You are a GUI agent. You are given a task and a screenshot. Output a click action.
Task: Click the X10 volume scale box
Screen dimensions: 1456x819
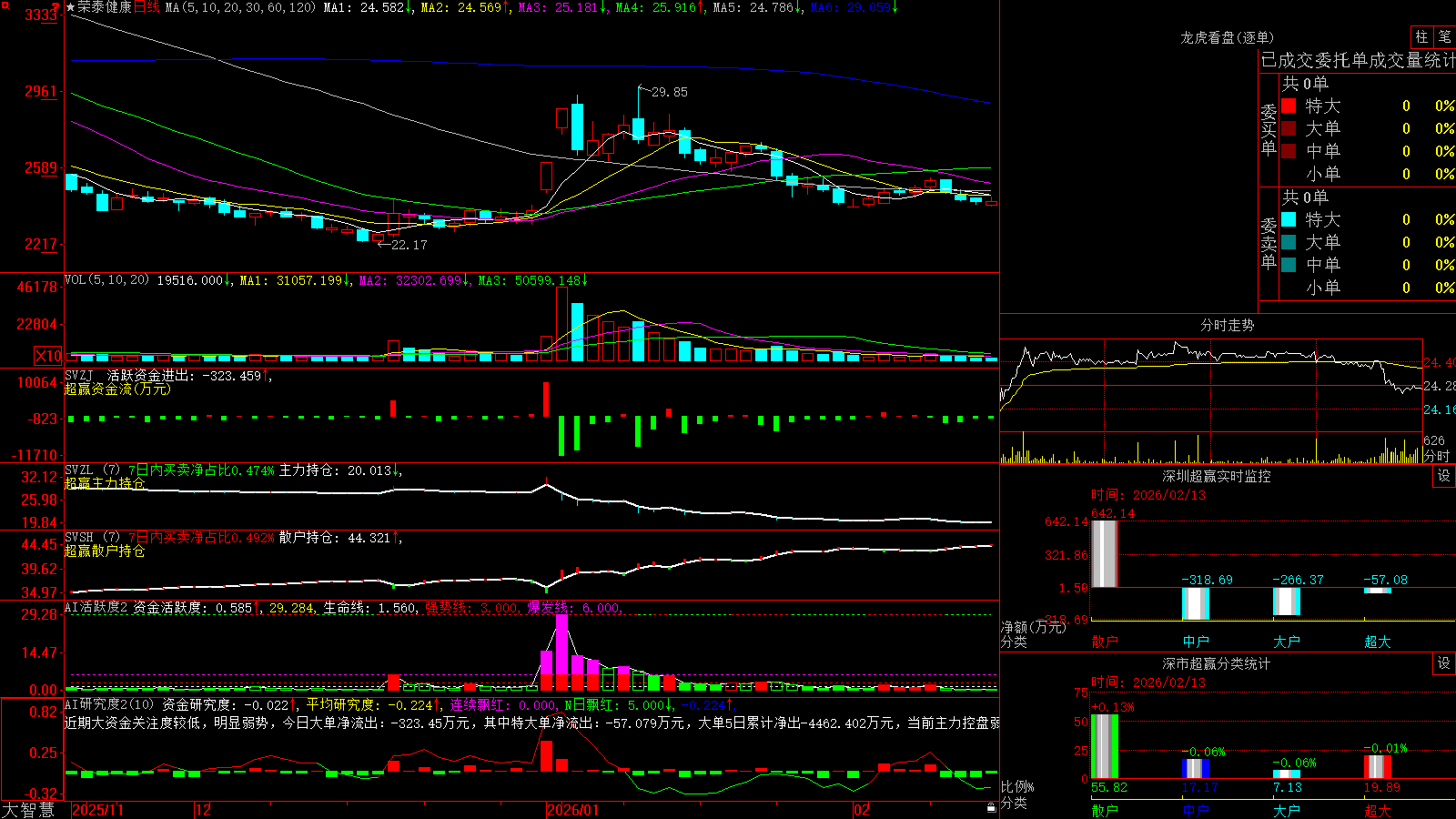point(49,356)
